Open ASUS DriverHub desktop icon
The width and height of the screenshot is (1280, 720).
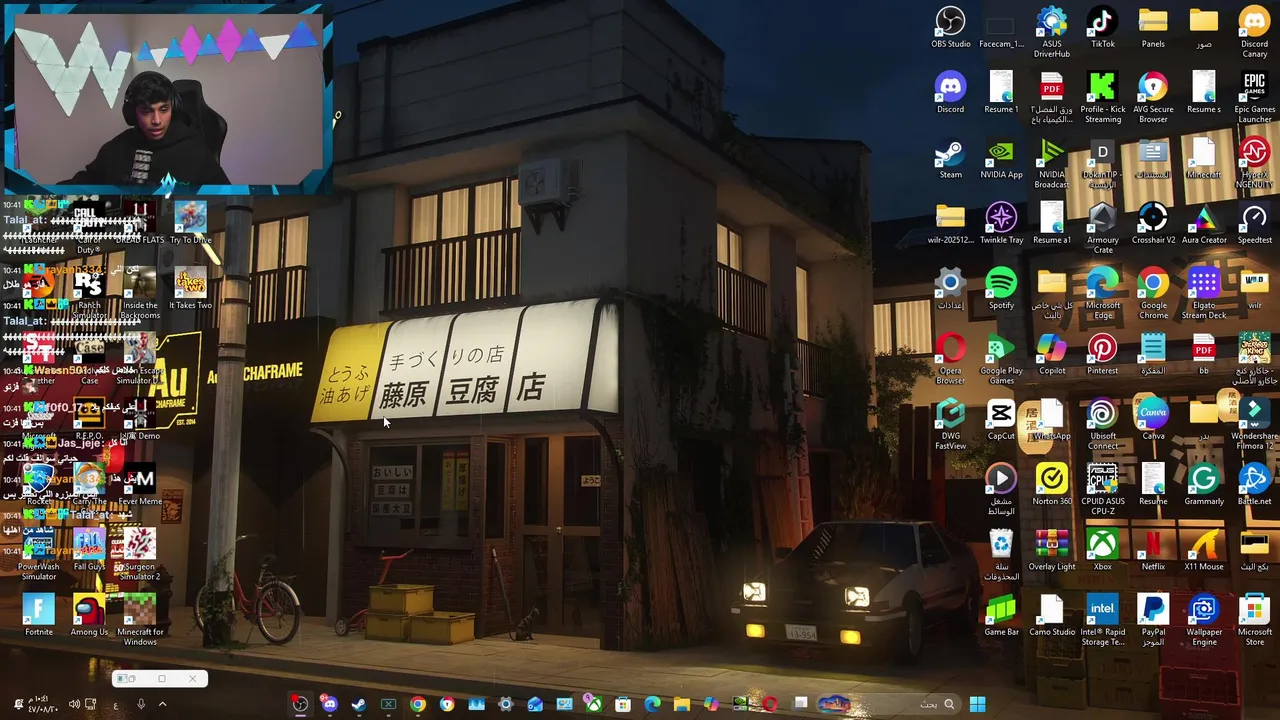1051,32
